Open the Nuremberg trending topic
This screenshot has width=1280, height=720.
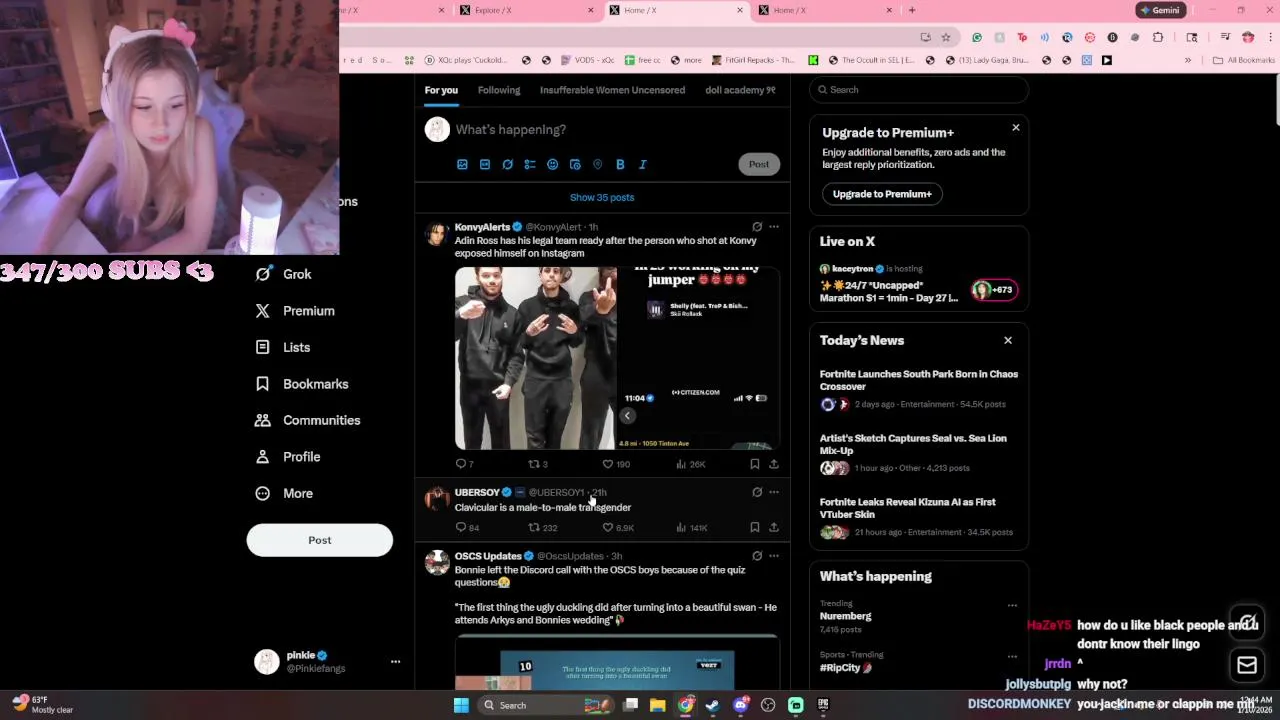(845, 616)
